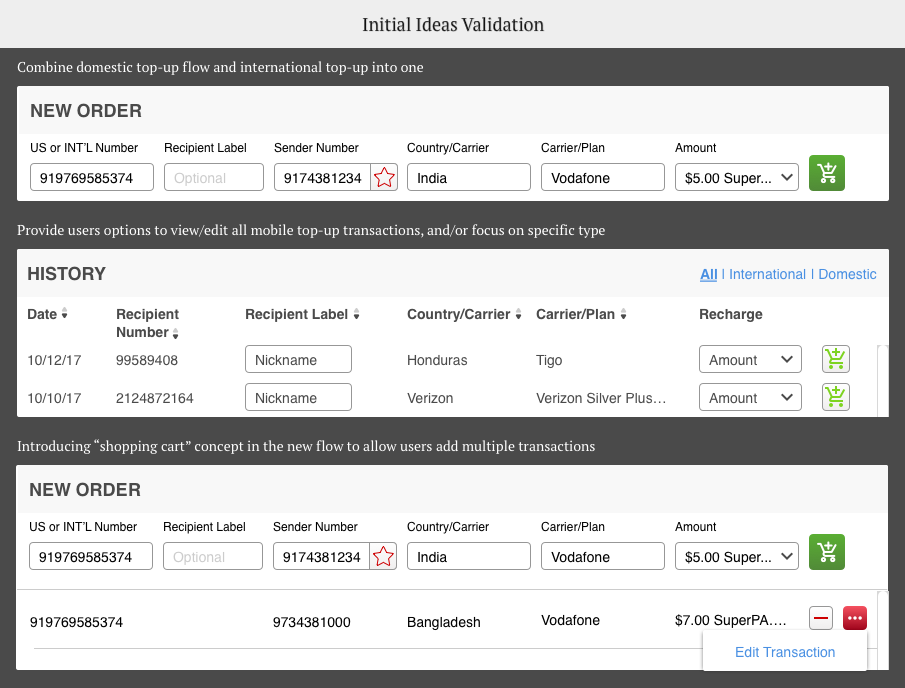Viewport: 905px width, 688px height.
Task: Sort history by Country/Carrier column
Action: [518, 315]
